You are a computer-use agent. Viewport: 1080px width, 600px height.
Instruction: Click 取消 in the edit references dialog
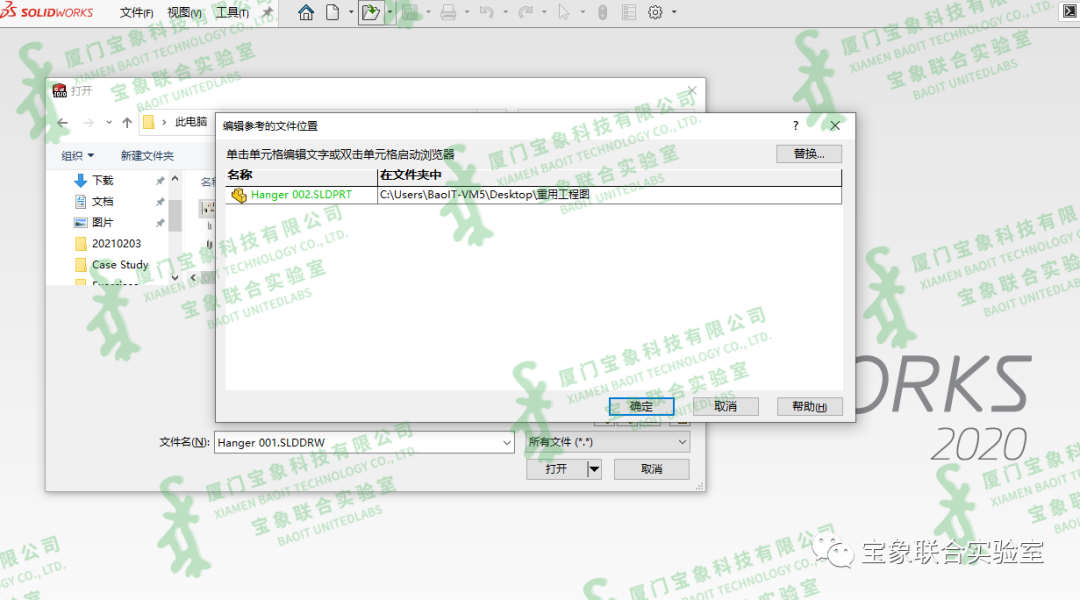pos(725,406)
